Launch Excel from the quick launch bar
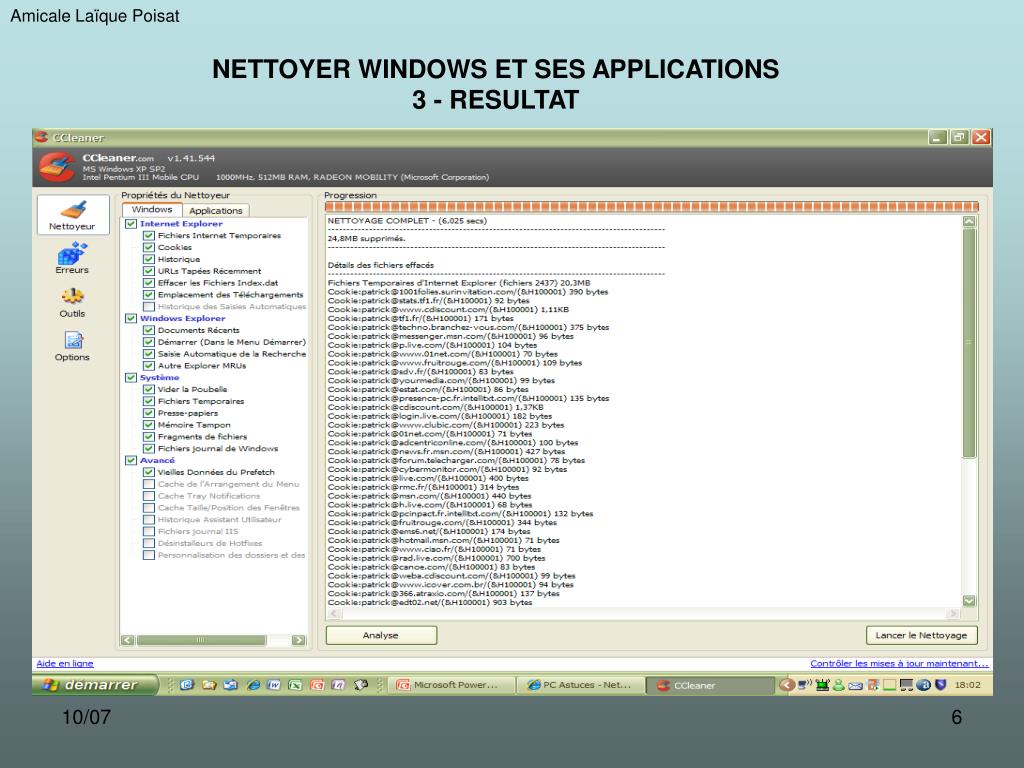The width and height of the screenshot is (1024, 768). click(x=296, y=685)
